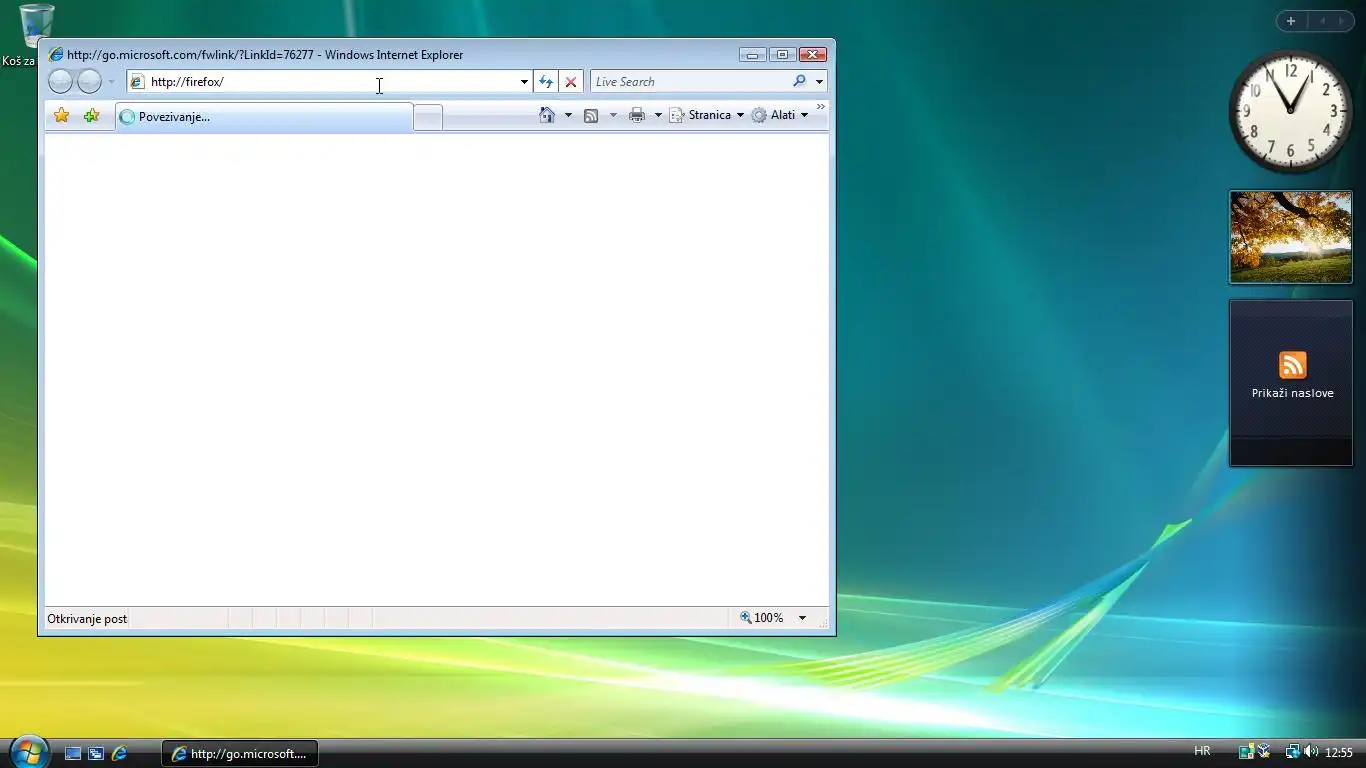Open the search provider options dropdown
This screenshot has height=768, width=1366.
click(819, 82)
